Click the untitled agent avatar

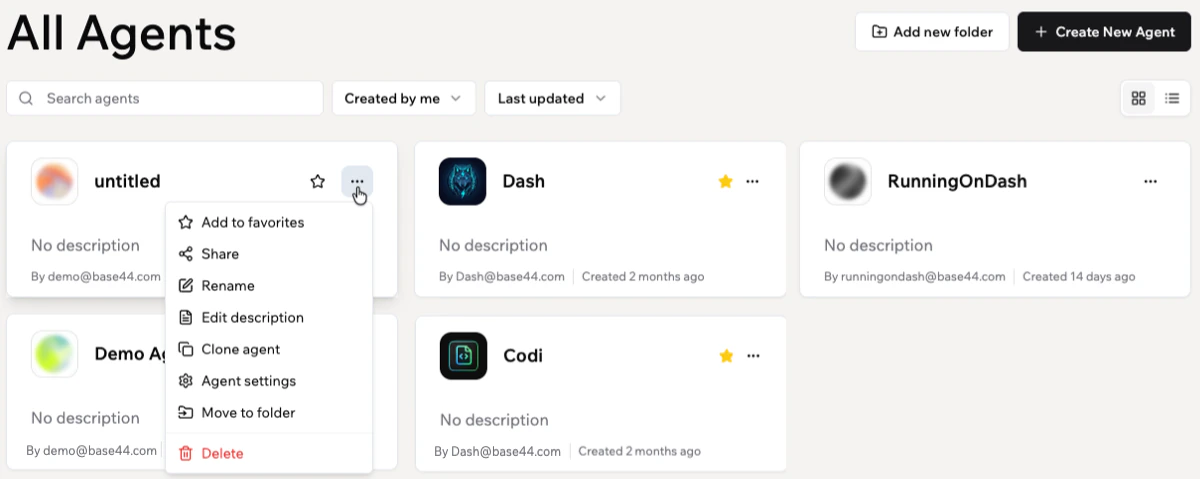pos(55,181)
